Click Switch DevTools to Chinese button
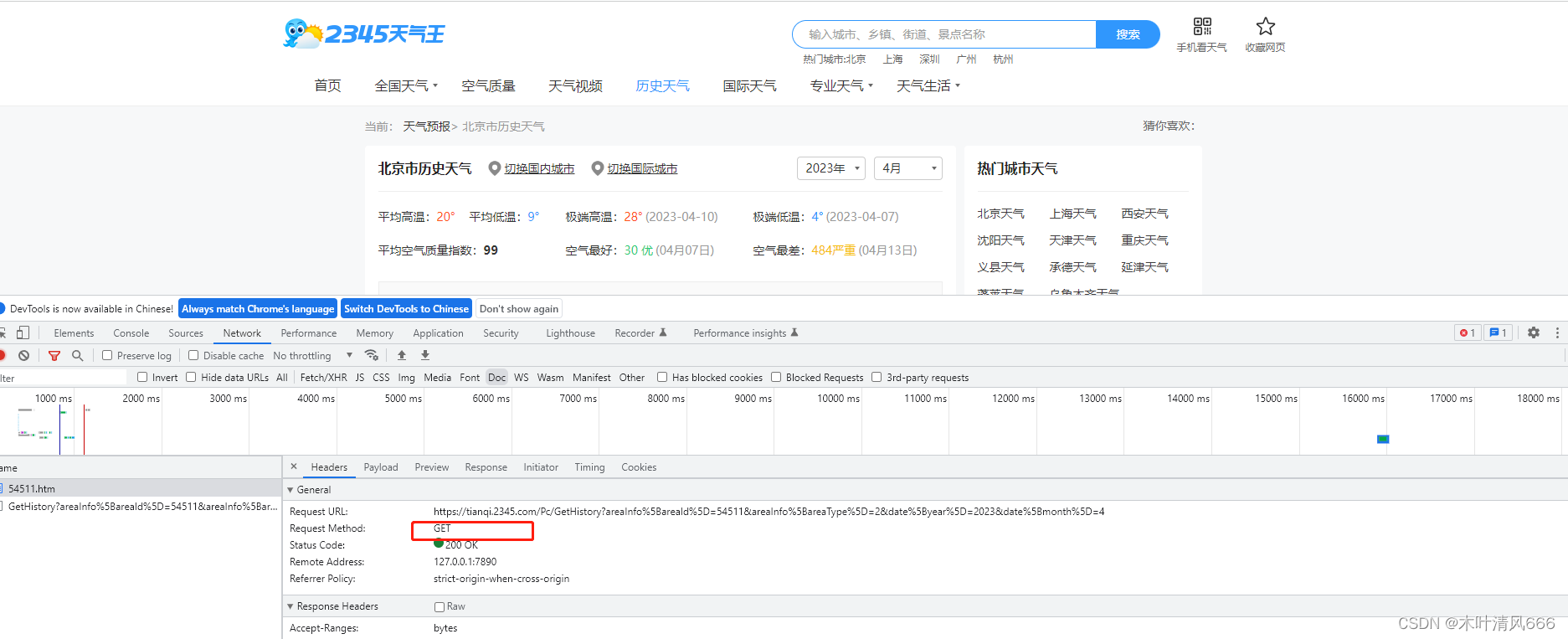This screenshot has width=1568, height=639. coord(406,308)
